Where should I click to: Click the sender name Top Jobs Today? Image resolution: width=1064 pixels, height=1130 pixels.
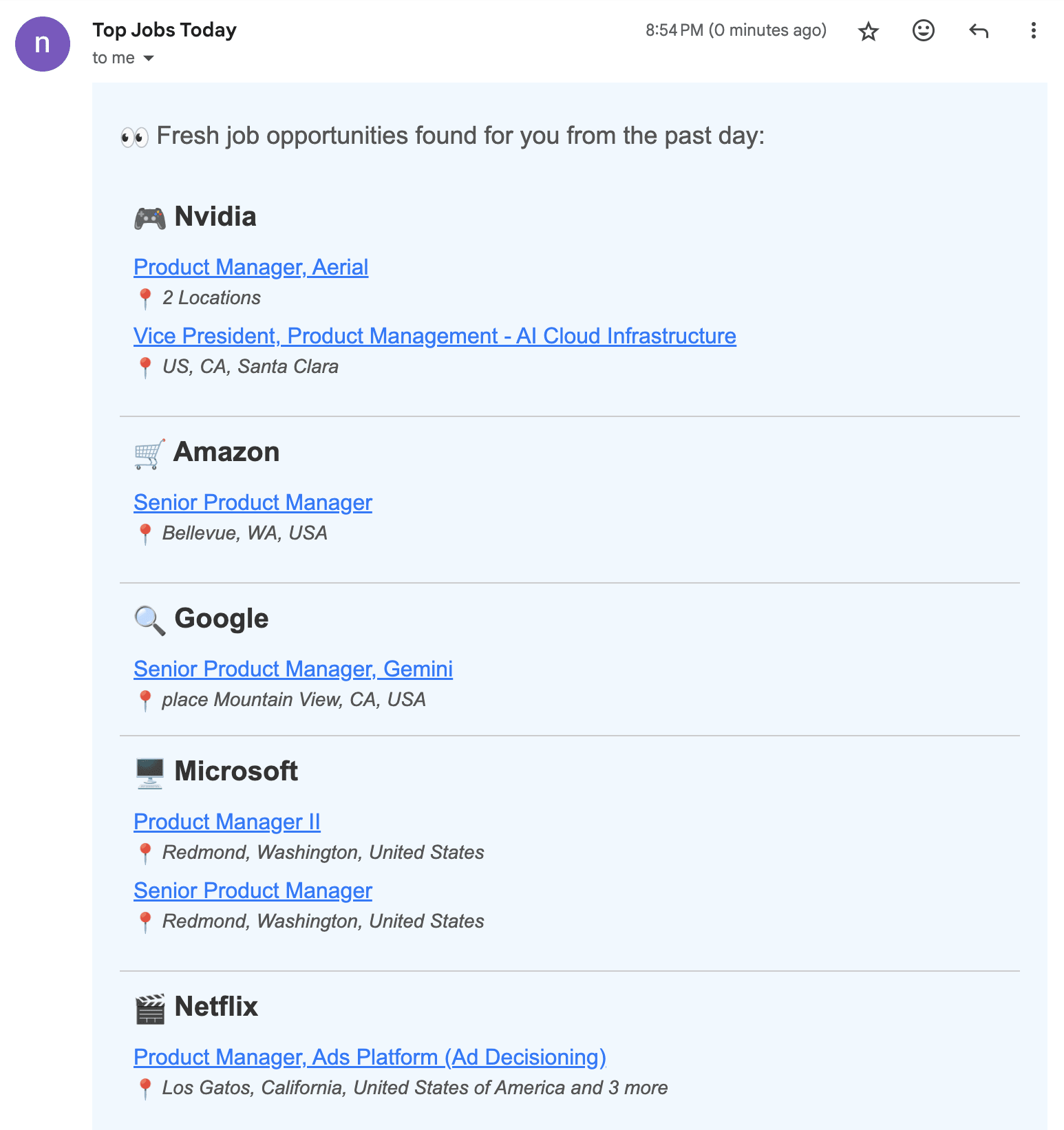(164, 30)
